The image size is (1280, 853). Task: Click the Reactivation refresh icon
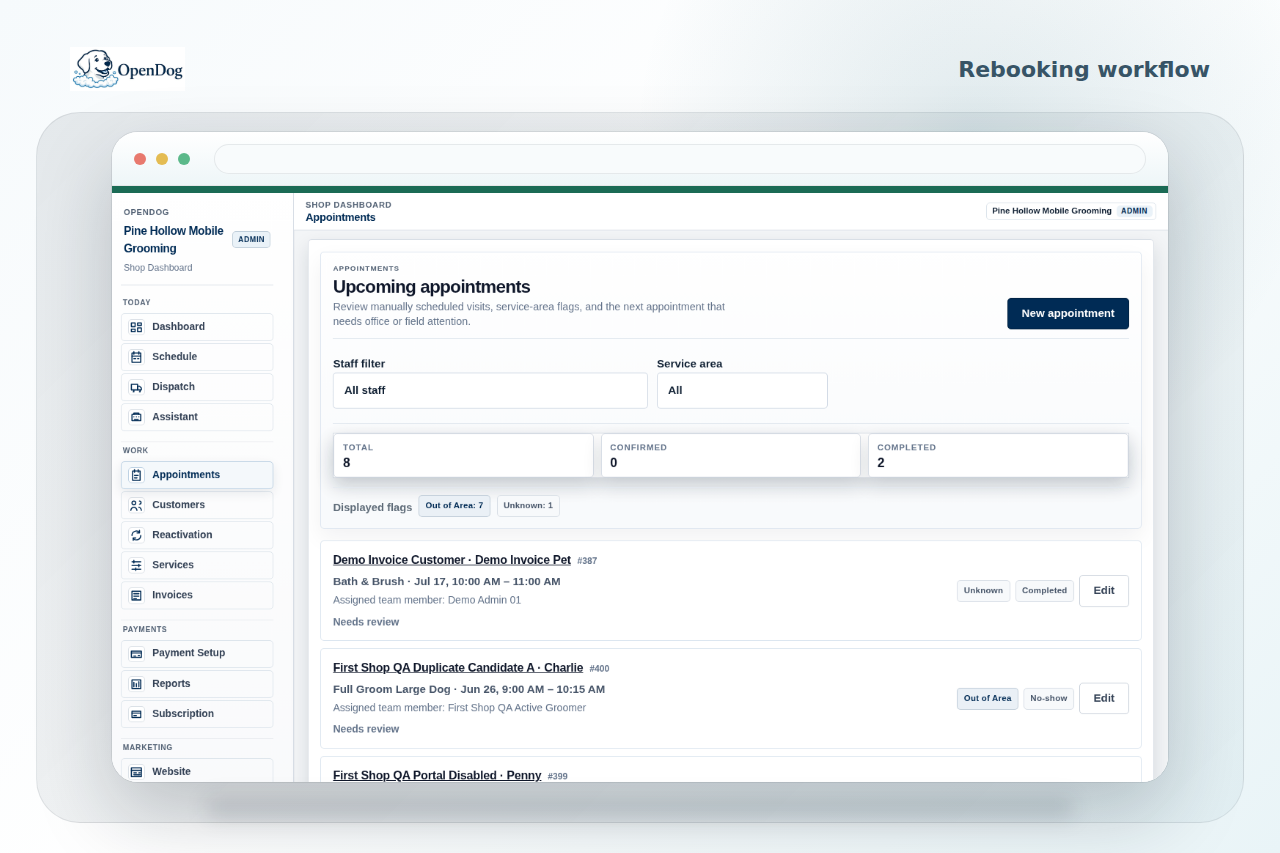click(x=136, y=535)
